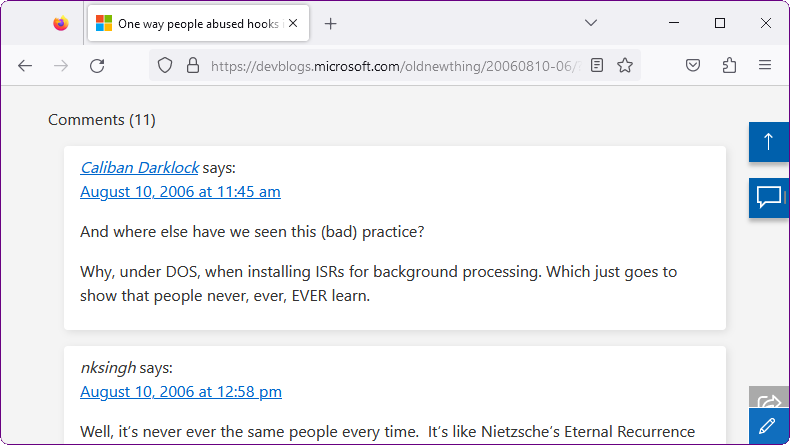Click 'Why, under DOS, when installing ISRs' paragraph
The width and height of the screenshot is (790, 445).
(x=378, y=284)
